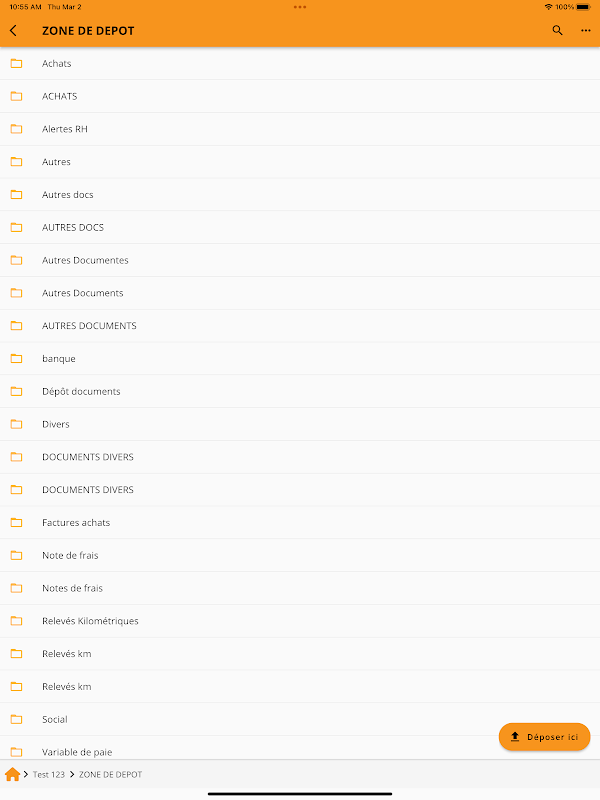Open the Divers folder
The height and width of the screenshot is (800, 600).
click(x=300, y=424)
